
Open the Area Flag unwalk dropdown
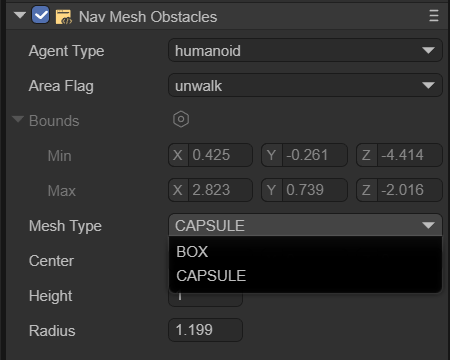click(x=305, y=85)
